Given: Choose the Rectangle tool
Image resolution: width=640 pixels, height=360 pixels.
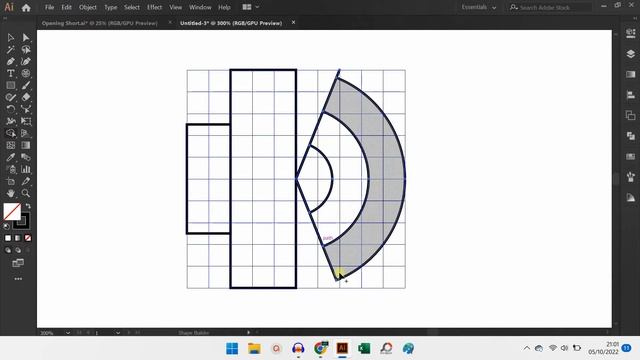Looking at the screenshot, I should point(11,85).
